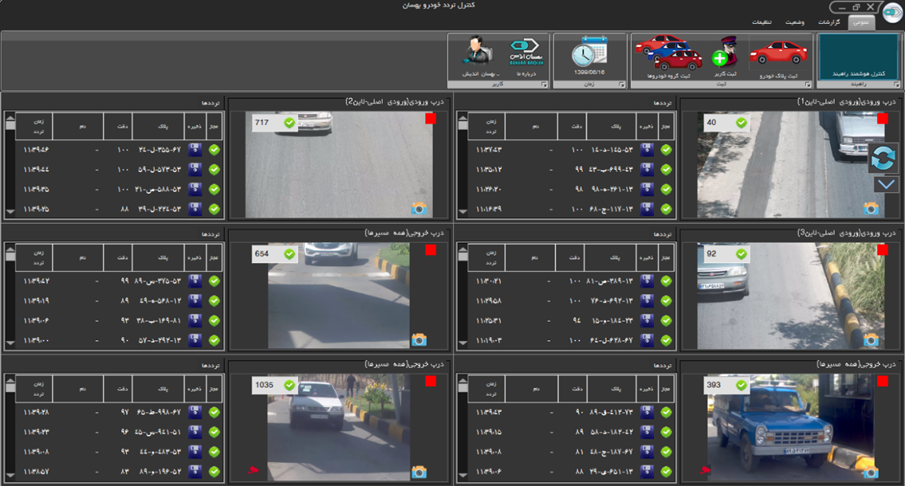Toggle green check beside counter 393
The height and width of the screenshot is (486, 905).
pyautogui.click(x=741, y=385)
